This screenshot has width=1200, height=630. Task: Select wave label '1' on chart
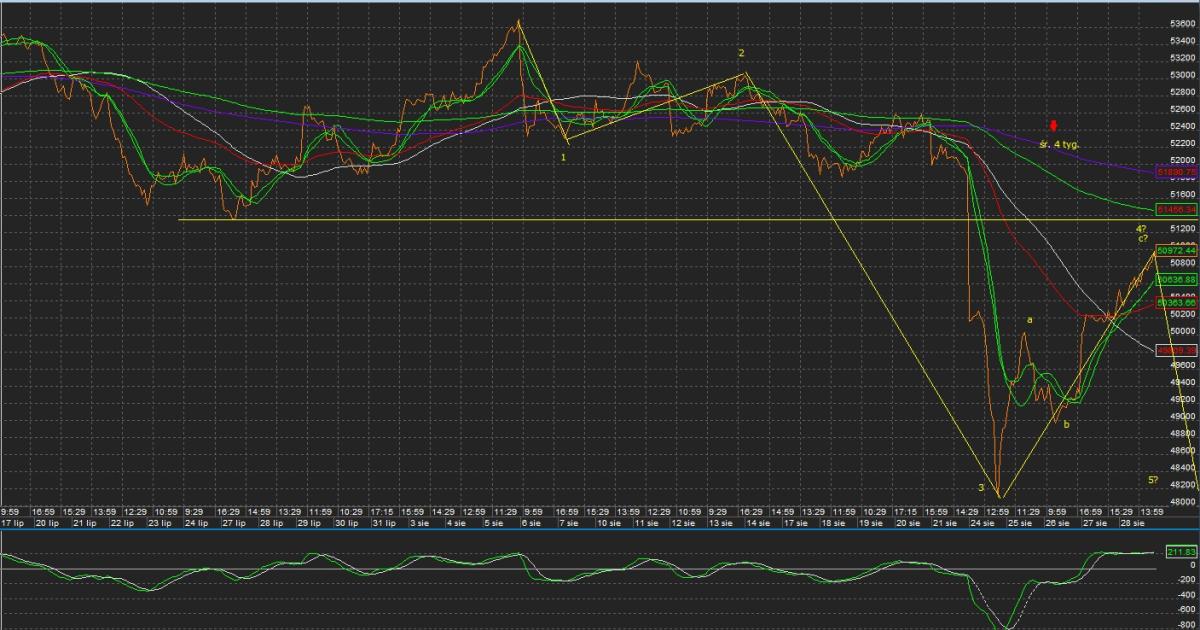(x=564, y=158)
